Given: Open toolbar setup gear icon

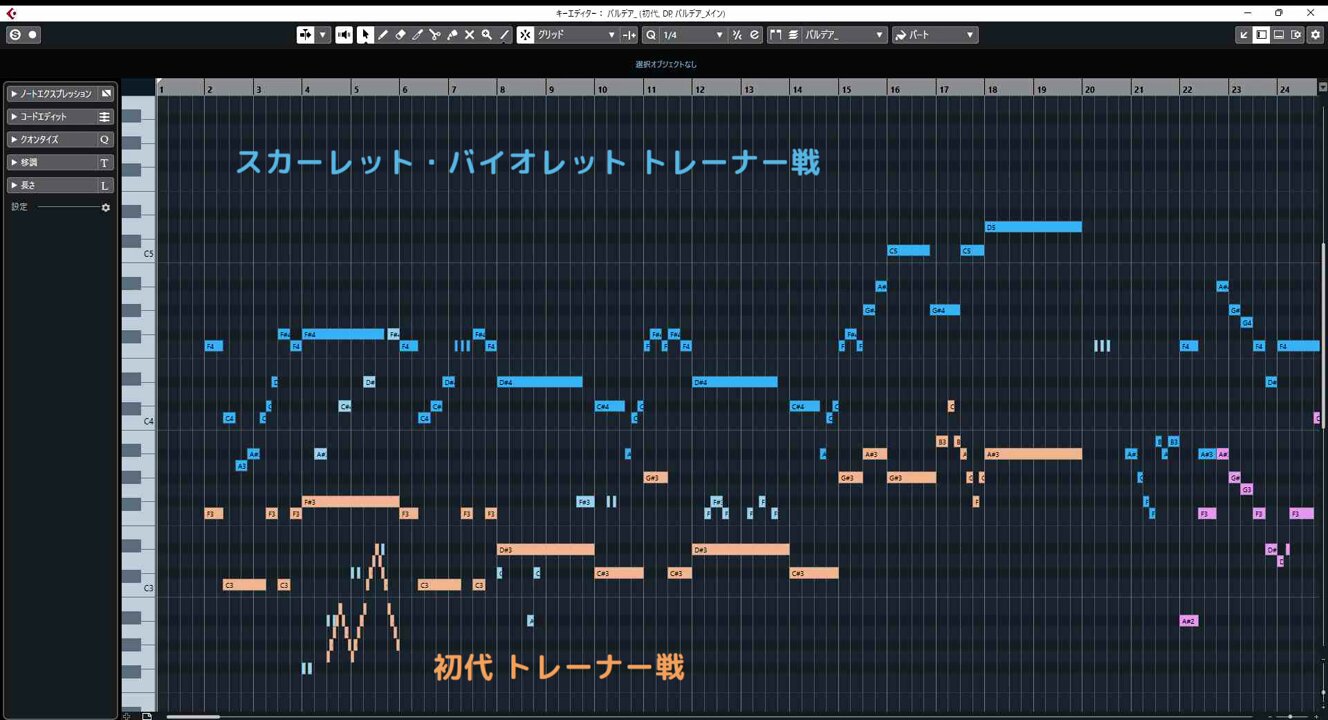Looking at the screenshot, I should [1314, 35].
